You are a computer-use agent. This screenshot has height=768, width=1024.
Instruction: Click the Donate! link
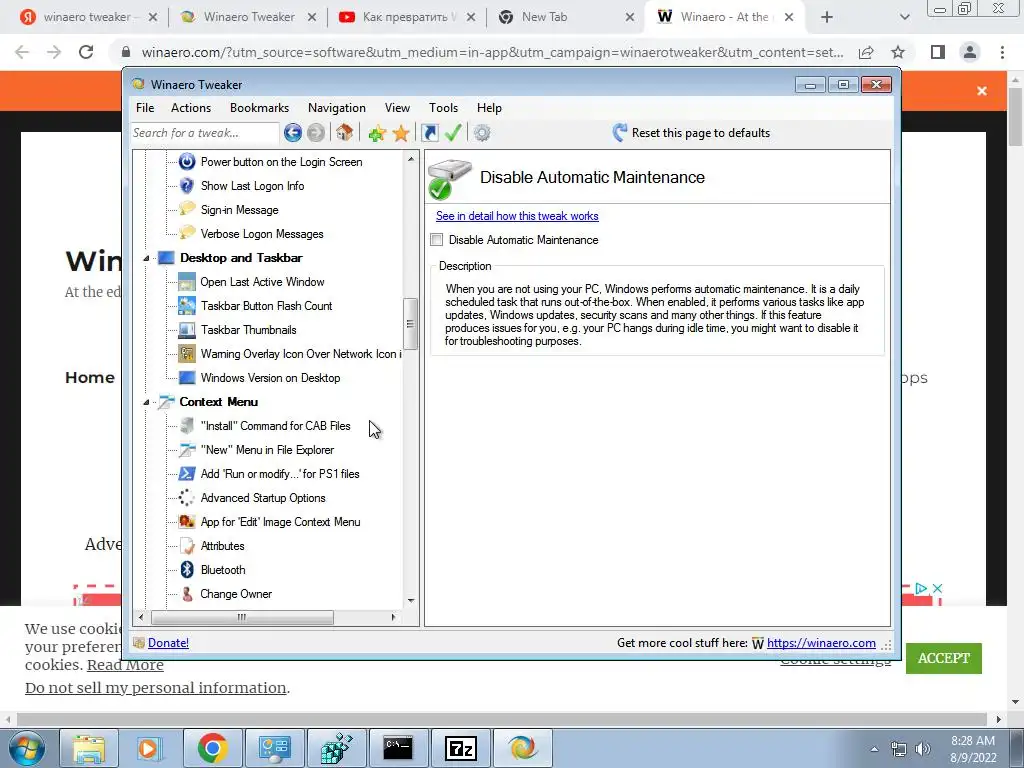tap(168, 643)
